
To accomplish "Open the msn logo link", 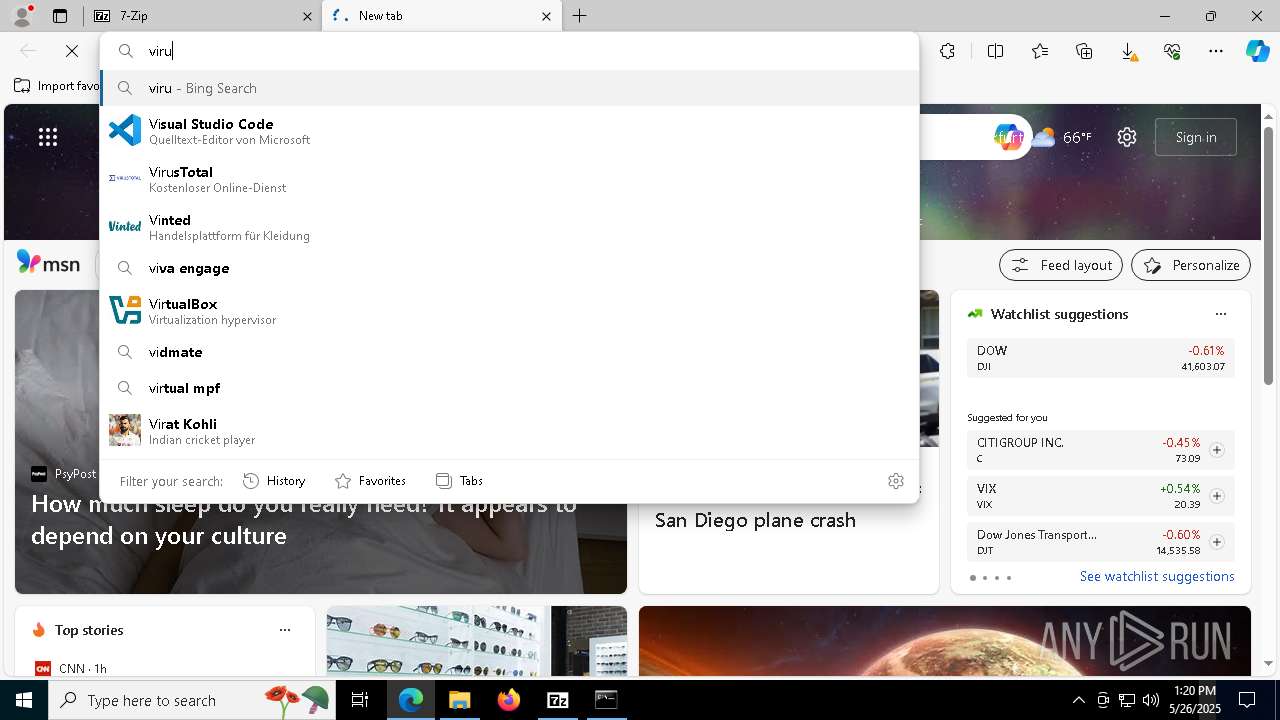I will [48, 264].
